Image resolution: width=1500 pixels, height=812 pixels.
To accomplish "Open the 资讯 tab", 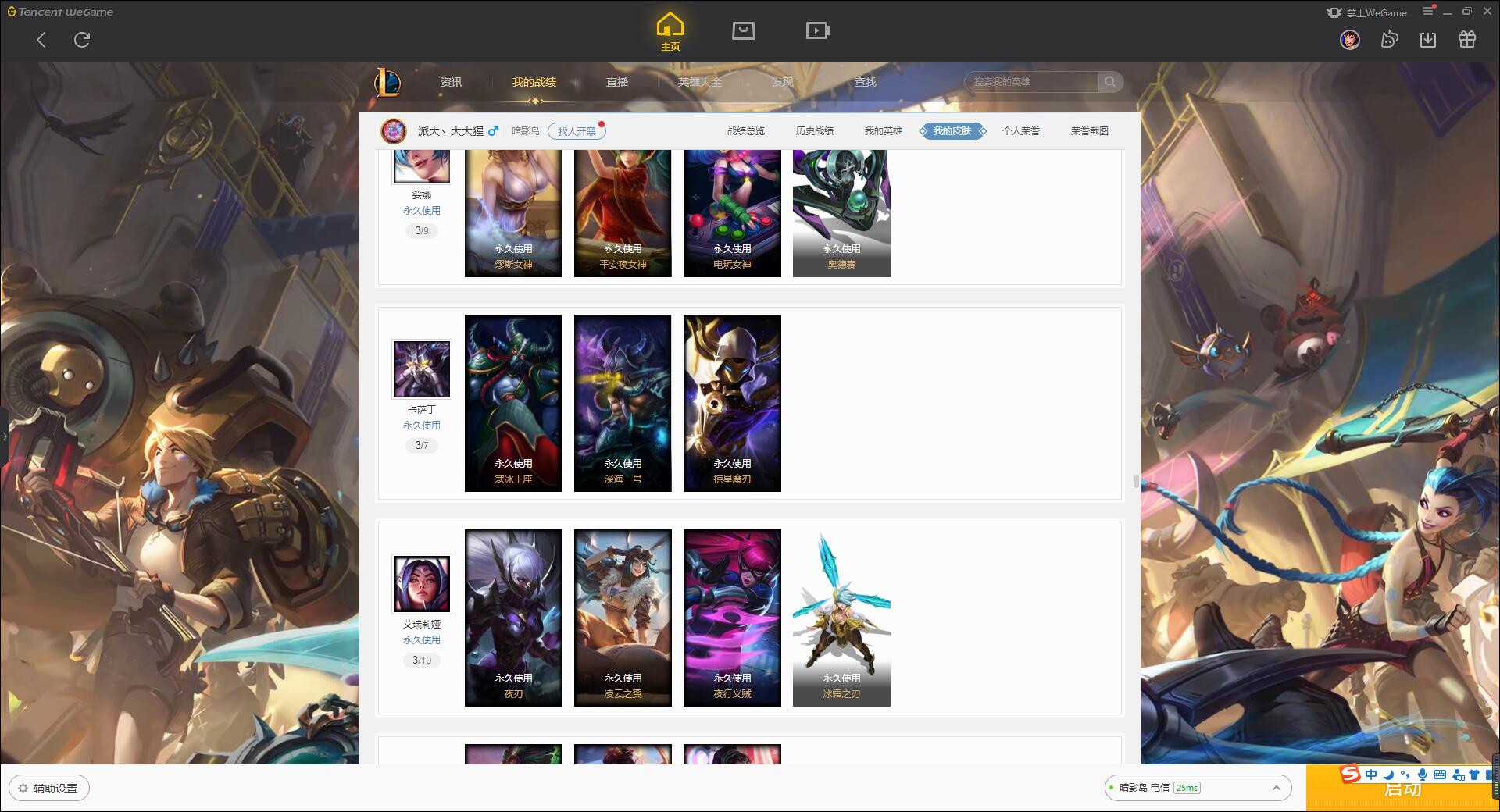I will click(451, 82).
